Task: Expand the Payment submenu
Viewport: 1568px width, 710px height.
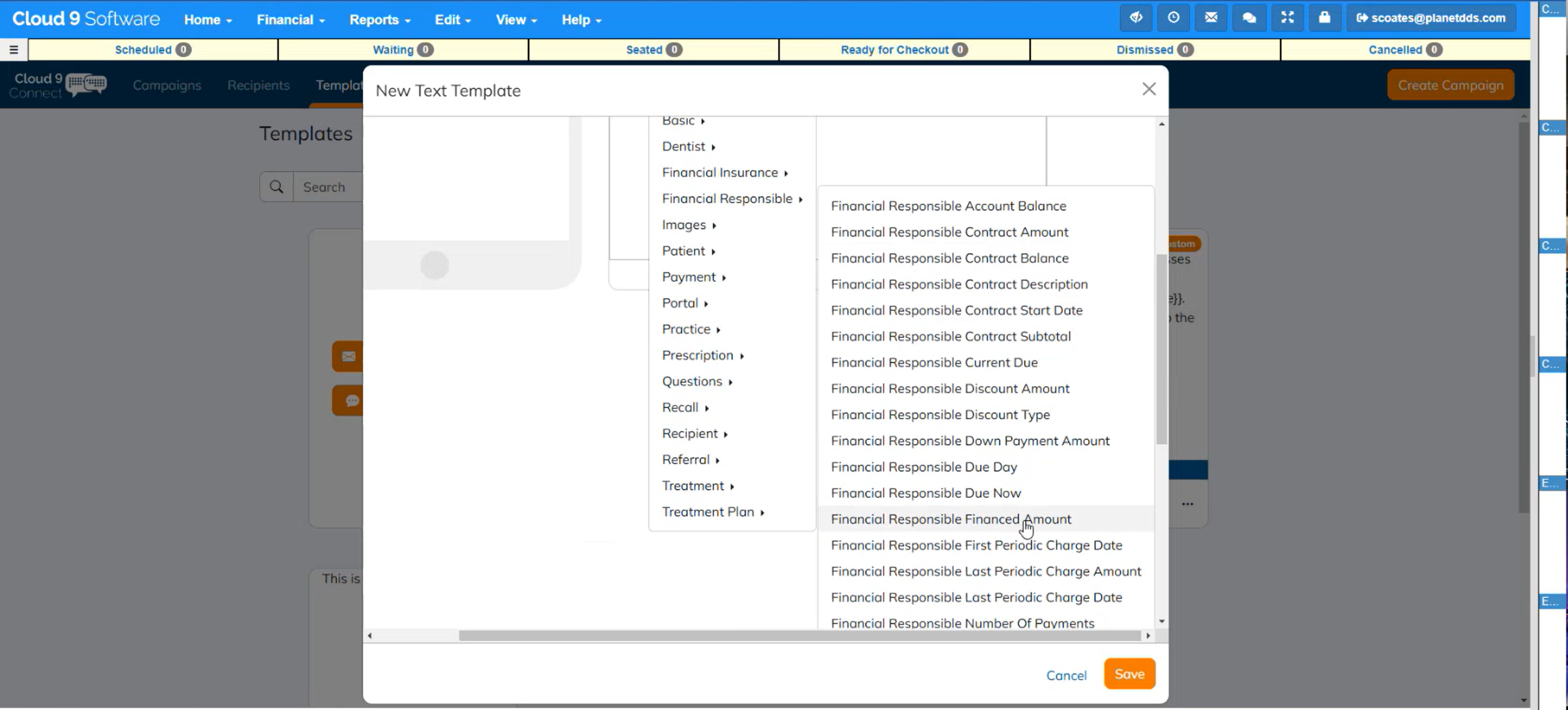Action: 732,277
